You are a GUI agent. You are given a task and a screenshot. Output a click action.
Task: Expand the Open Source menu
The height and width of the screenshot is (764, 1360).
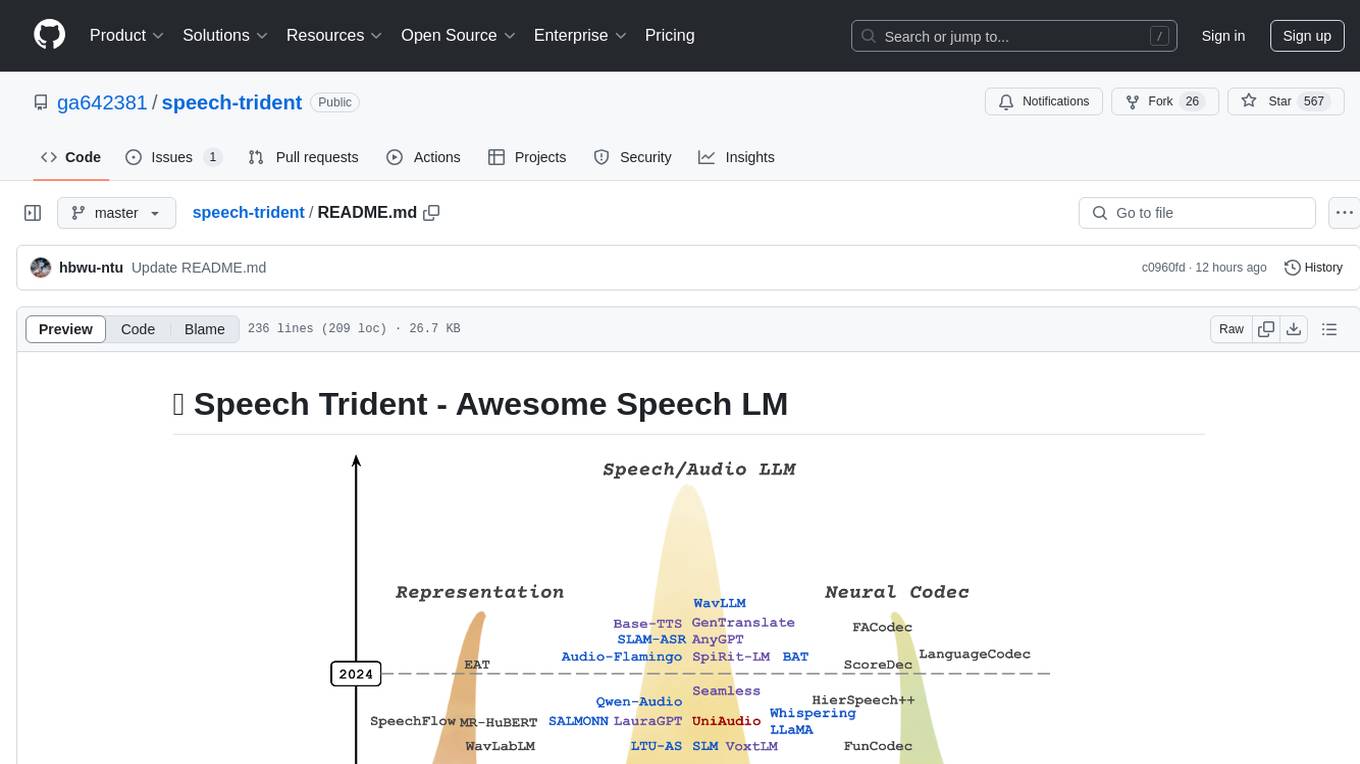coord(458,35)
